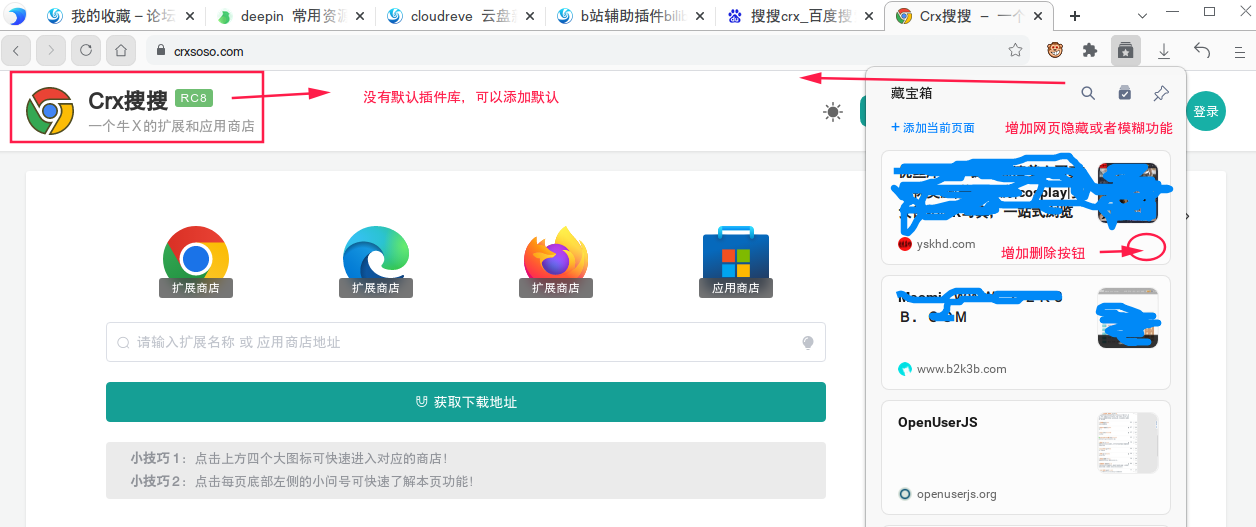1256x527 pixels.
Task: Click the 一个牛X的扩展和应用商店 subtitle
Action: (171, 127)
